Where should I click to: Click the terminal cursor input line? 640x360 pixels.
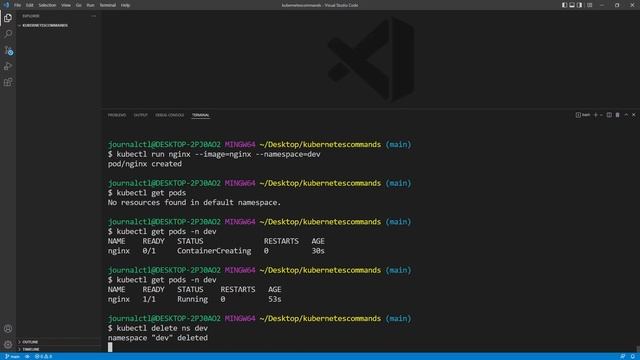110,347
